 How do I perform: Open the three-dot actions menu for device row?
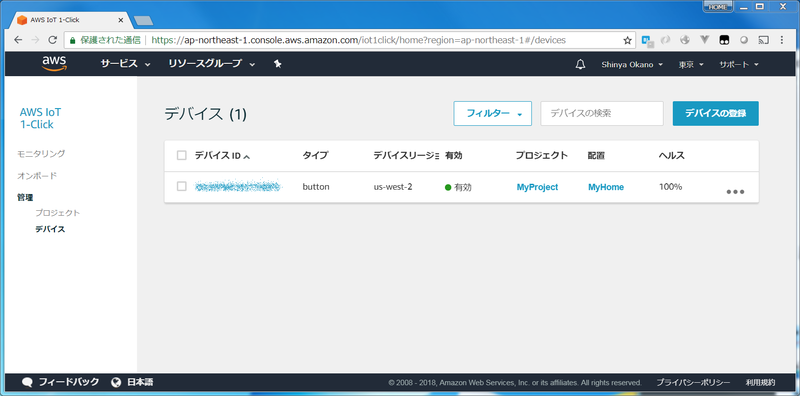[x=735, y=192]
